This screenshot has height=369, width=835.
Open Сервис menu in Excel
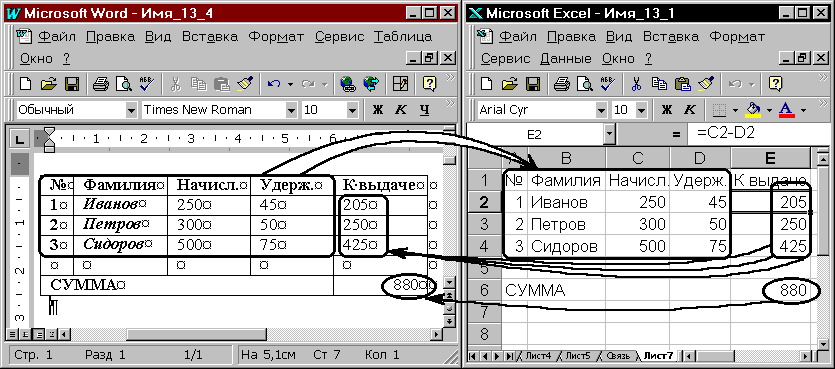505,58
